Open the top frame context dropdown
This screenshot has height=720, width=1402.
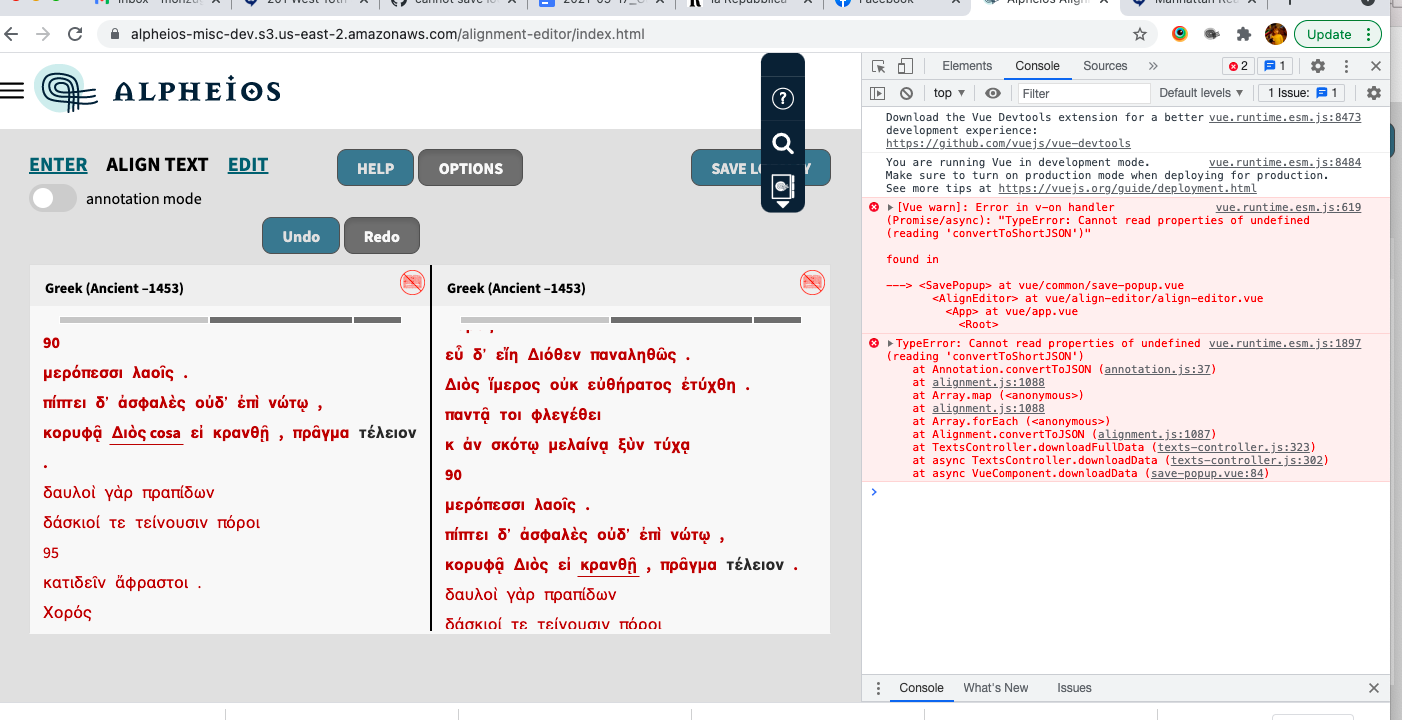(x=947, y=92)
